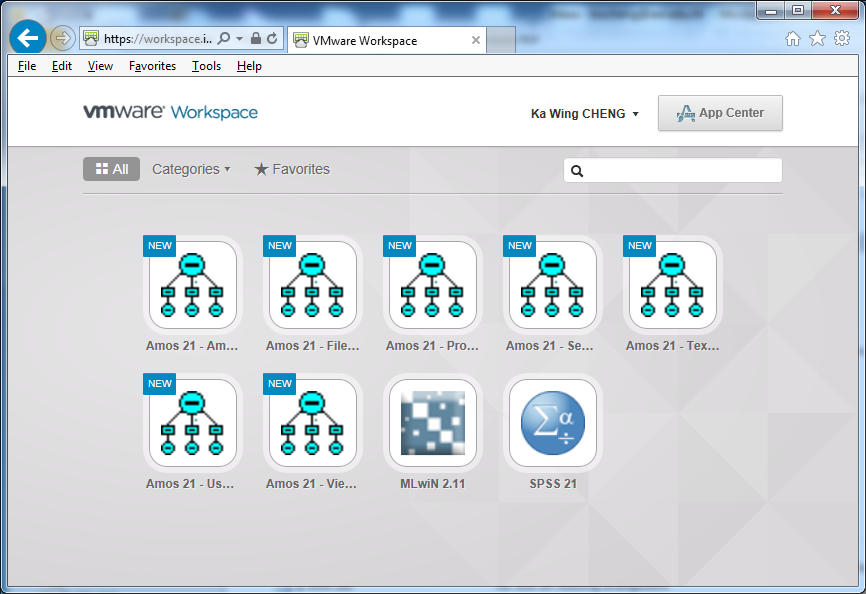This screenshot has height=594, width=866.
Task: Click the MLwiN 2.11 label text
Action: (432, 484)
